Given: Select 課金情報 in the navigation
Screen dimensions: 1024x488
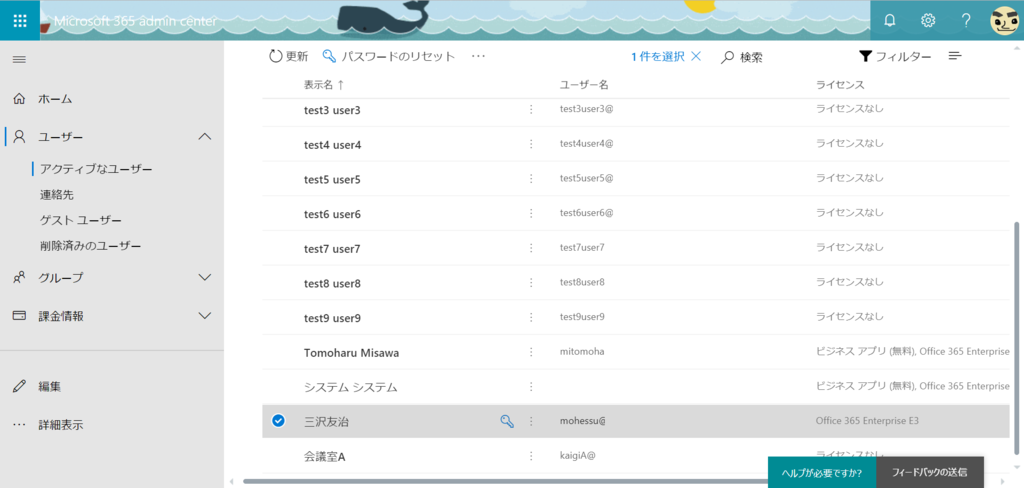Looking at the screenshot, I should (61, 316).
